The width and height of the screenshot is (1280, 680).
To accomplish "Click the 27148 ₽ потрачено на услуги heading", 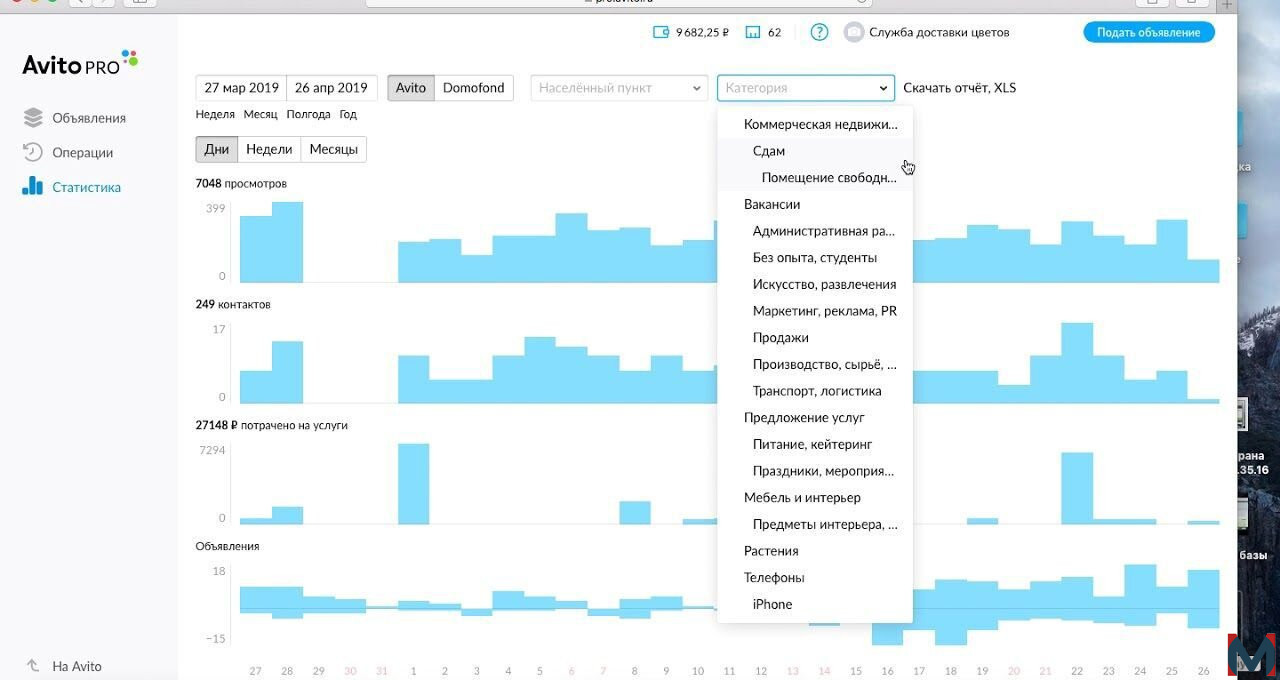I will 272,425.
